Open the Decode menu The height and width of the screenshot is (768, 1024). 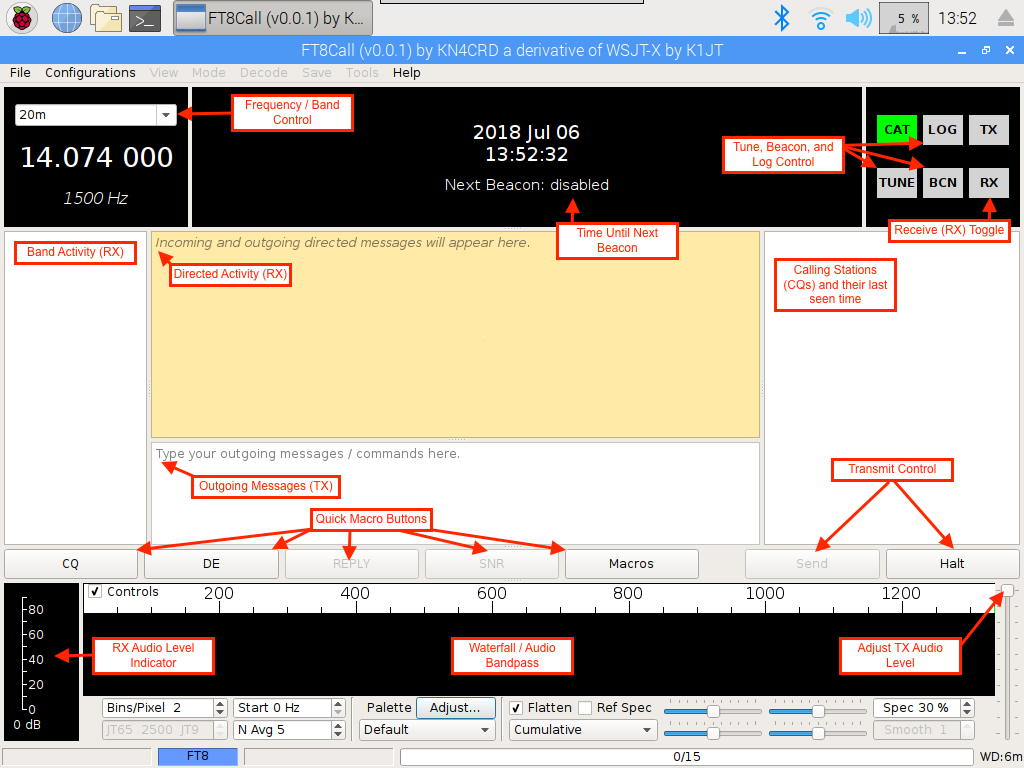click(x=263, y=72)
